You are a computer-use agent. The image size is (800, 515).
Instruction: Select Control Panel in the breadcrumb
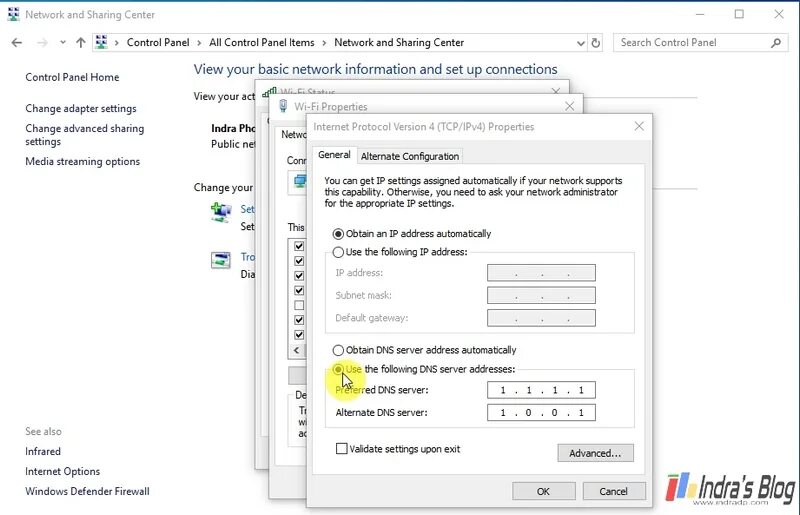[x=158, y=43]
